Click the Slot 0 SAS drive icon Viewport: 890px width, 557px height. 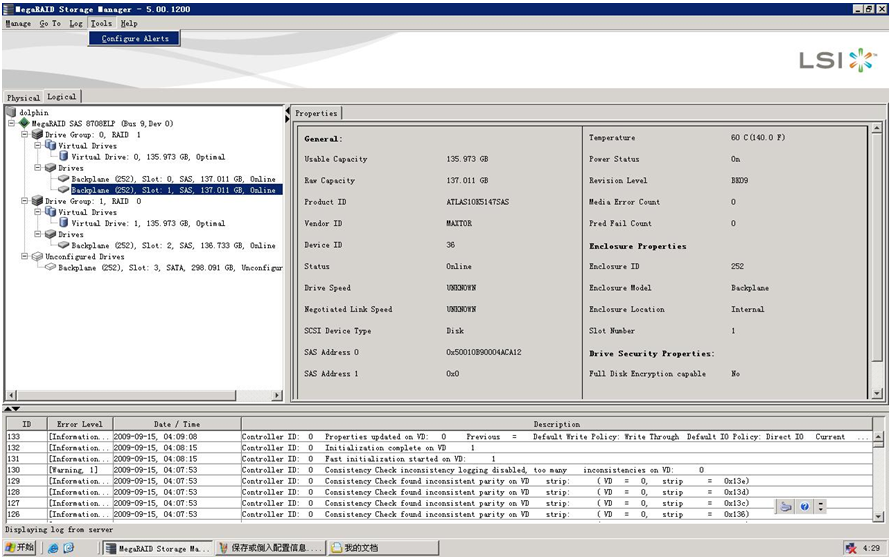coord(64,179)
